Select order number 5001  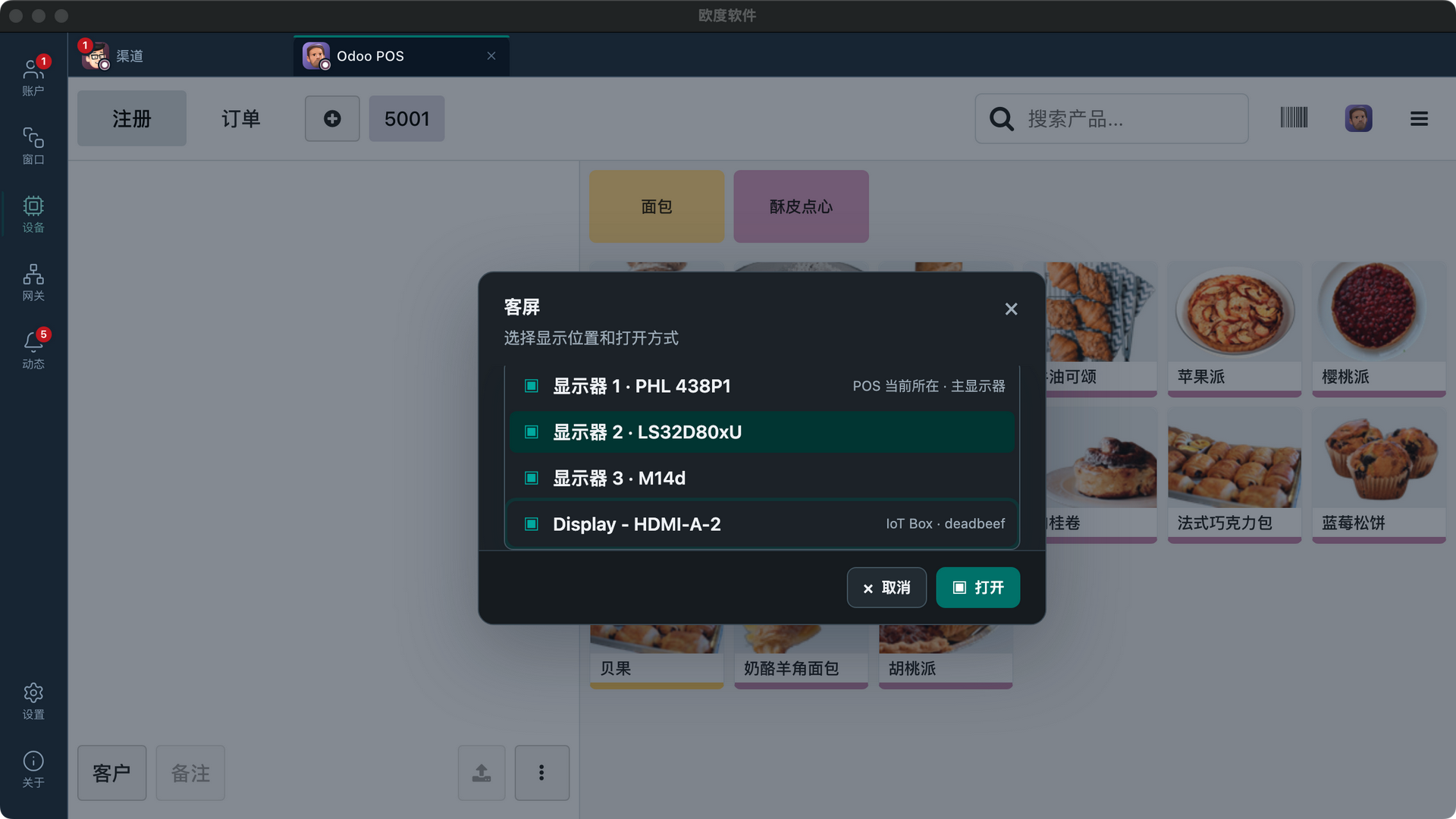406,118
